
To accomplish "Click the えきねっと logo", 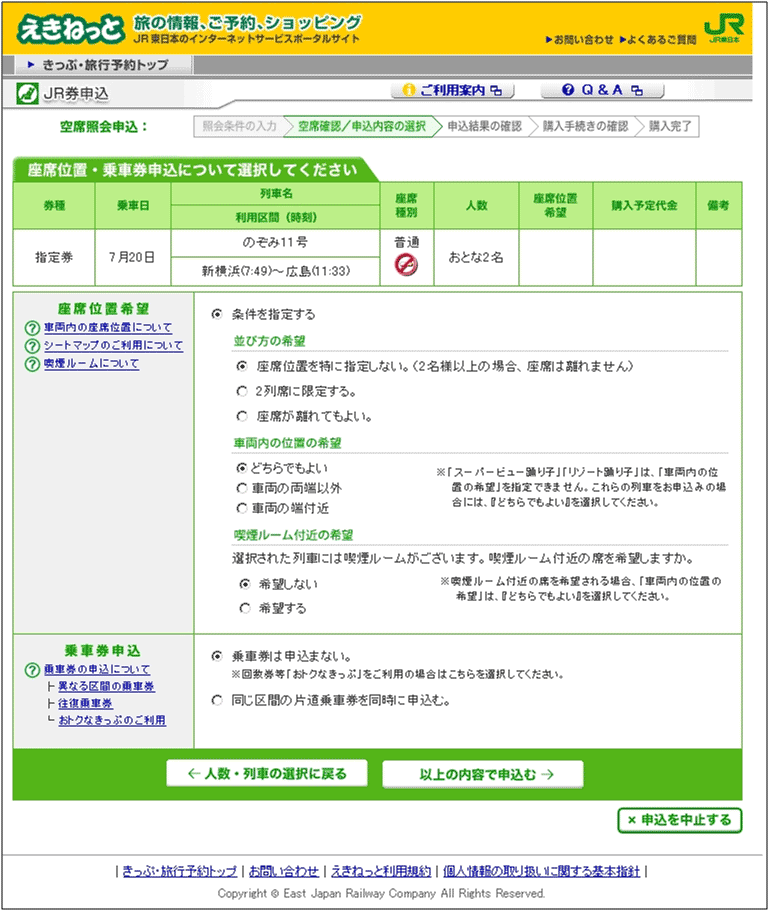I will [x=70, y=28].
